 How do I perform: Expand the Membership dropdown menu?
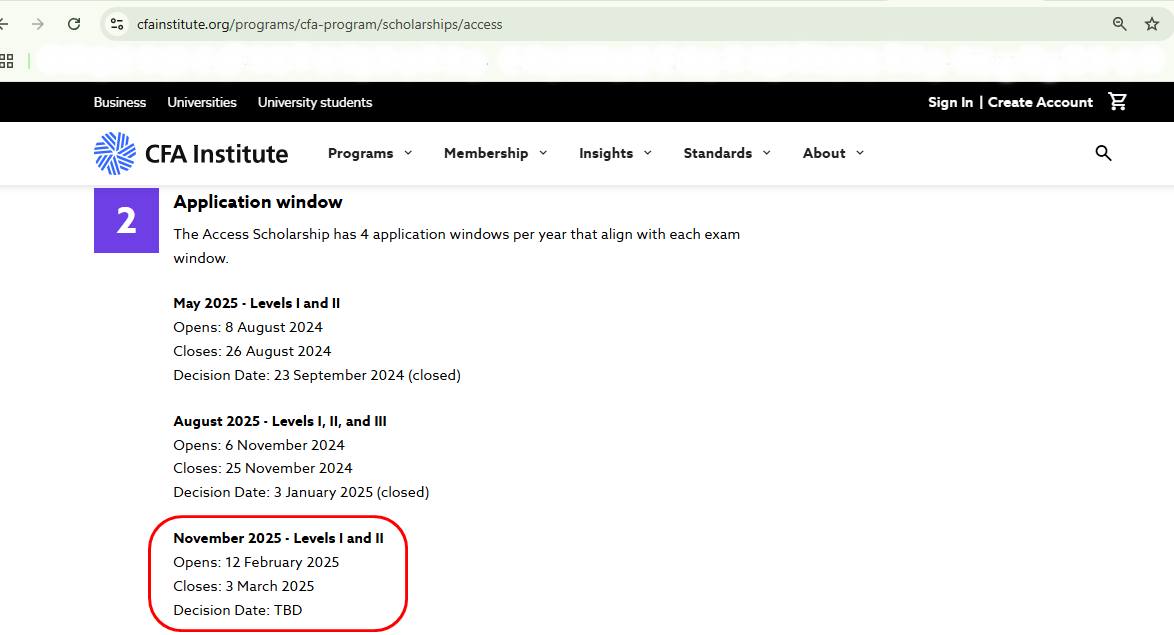tap(495, 154)
